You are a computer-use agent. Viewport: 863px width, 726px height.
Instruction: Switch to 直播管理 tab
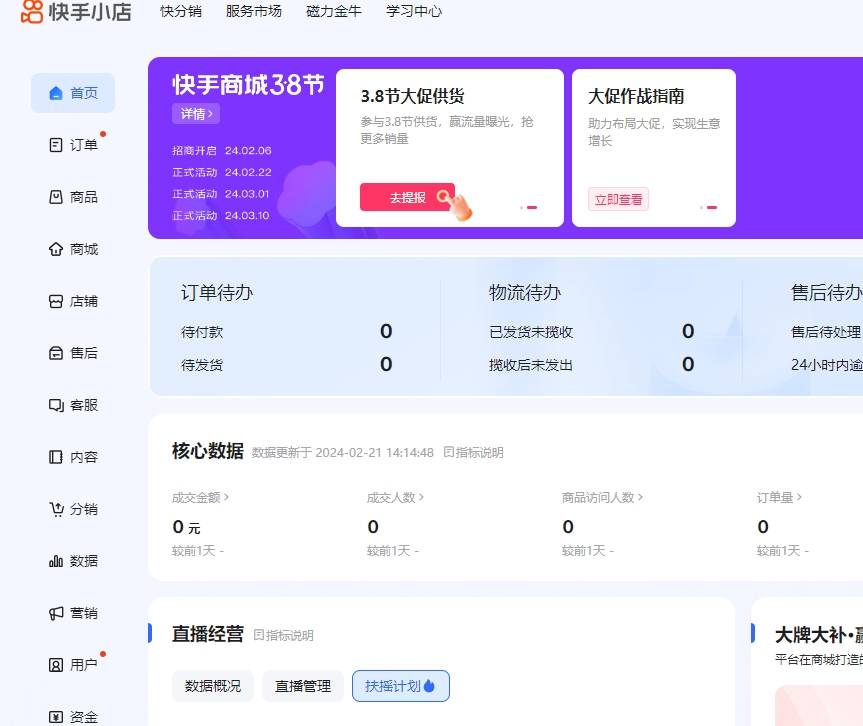[x=303, y=686]
